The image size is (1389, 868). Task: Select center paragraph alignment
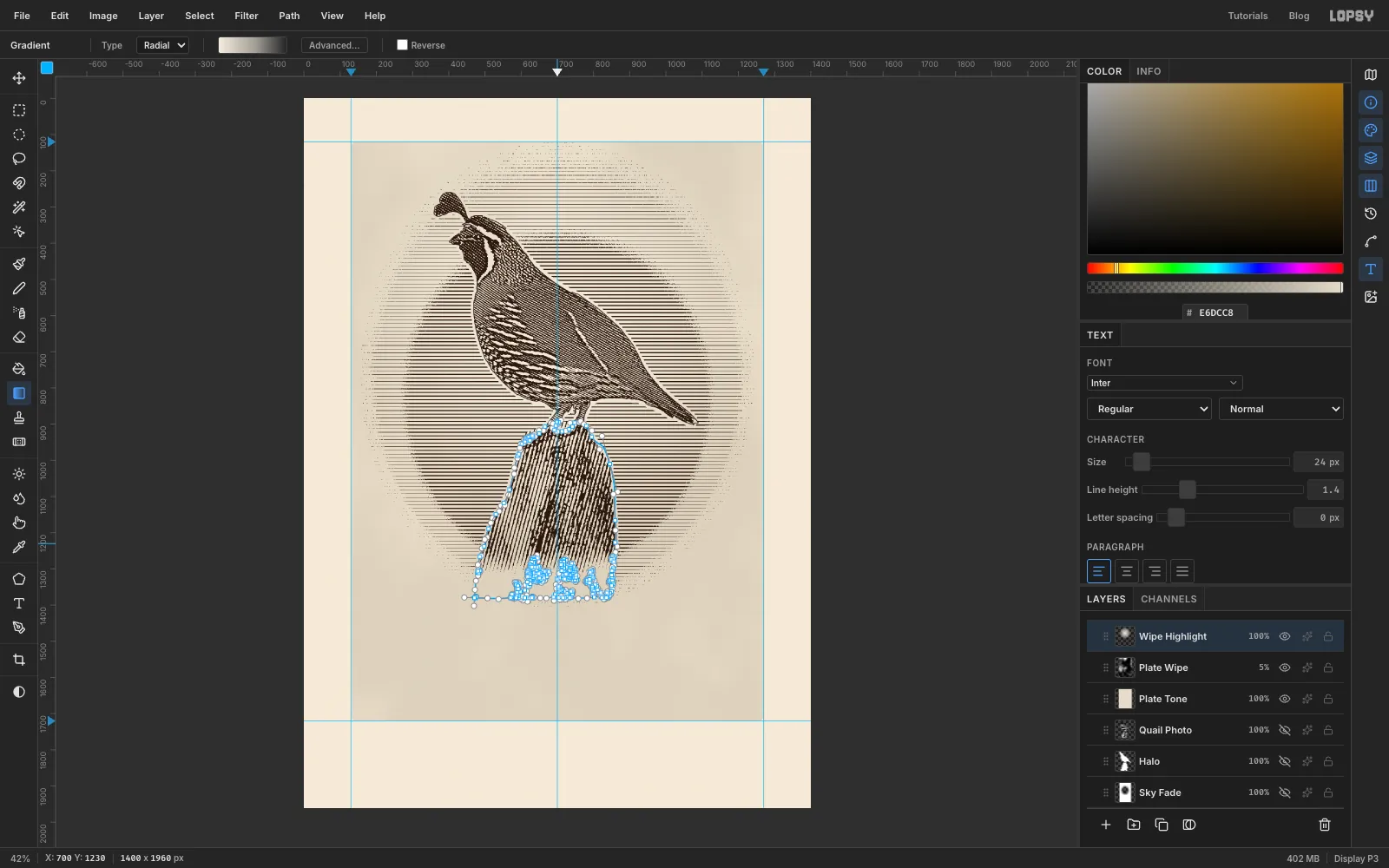1127,571
